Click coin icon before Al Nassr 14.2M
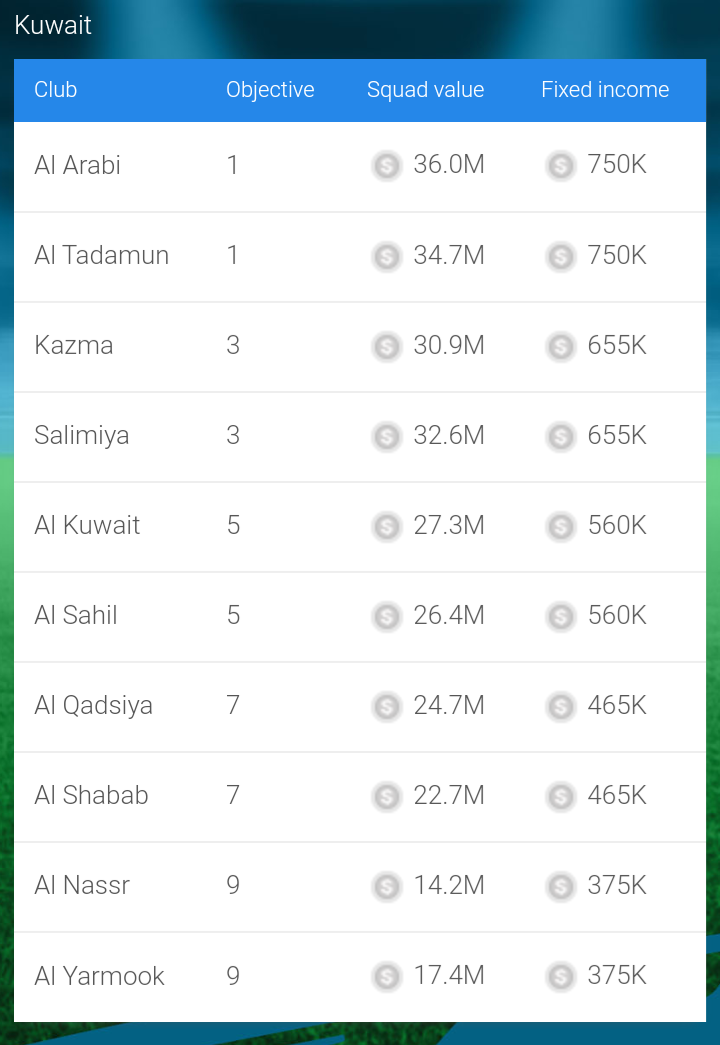Viewport: 720px width, 1045px height. (x=387, y=887)
